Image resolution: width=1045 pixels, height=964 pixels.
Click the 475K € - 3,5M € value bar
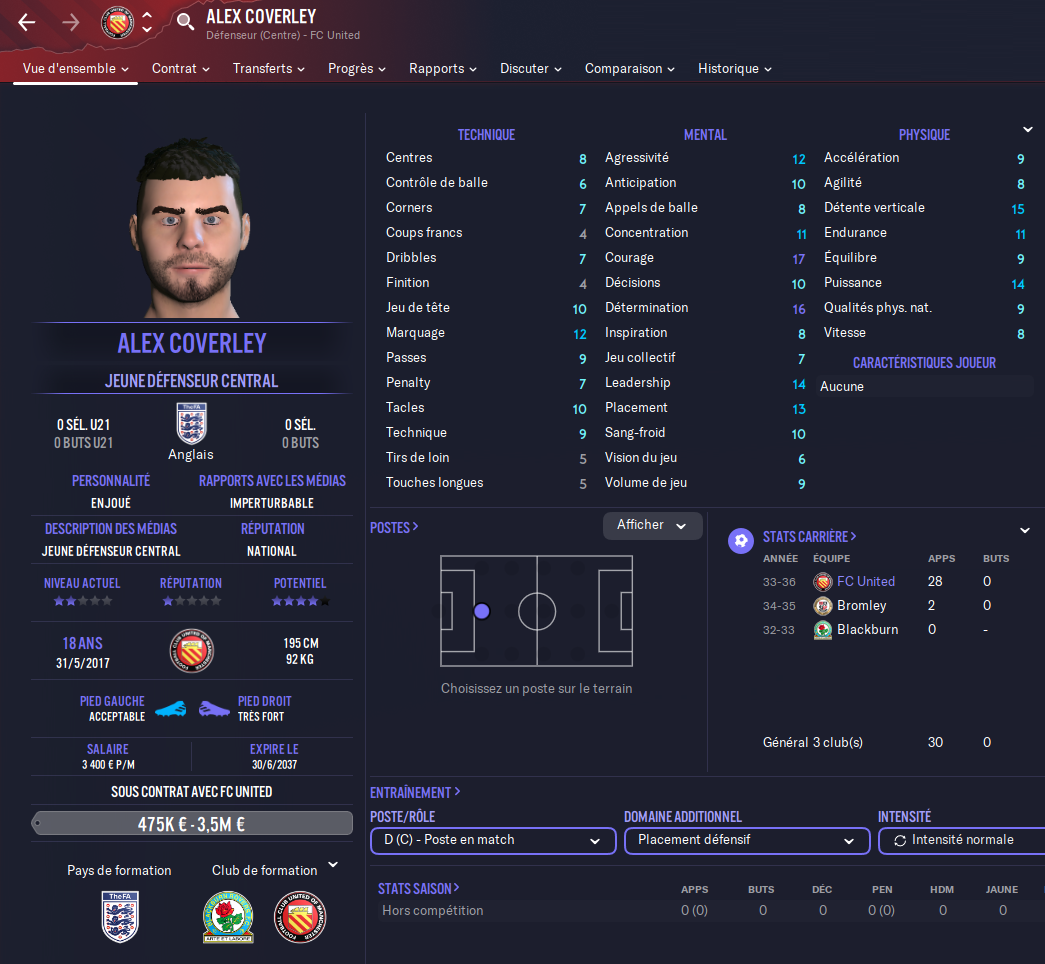coord(192,824)
